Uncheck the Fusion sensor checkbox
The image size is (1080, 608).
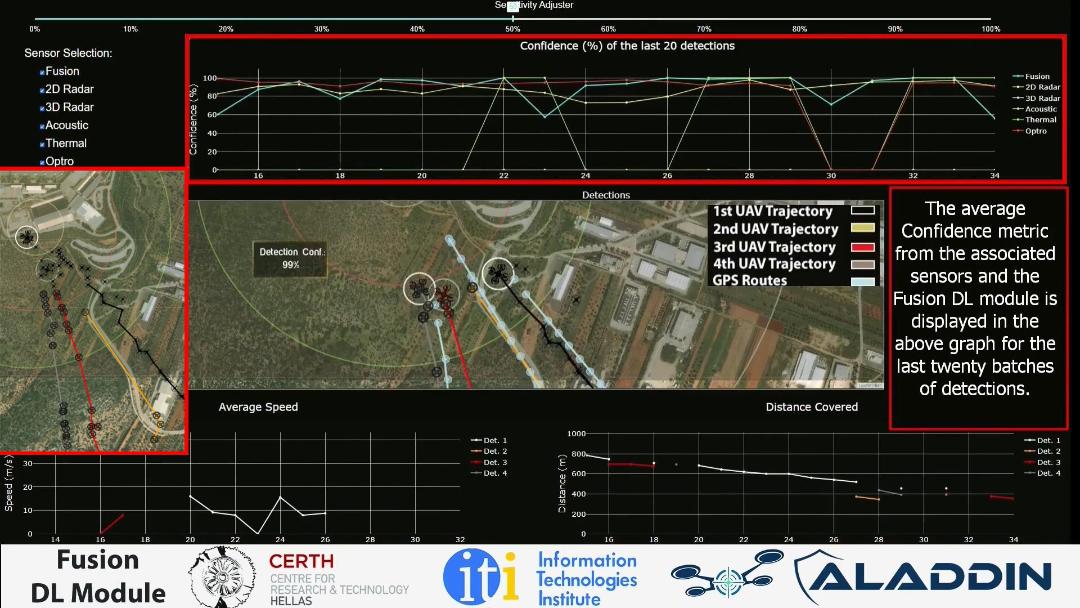(x=42, y=72)
